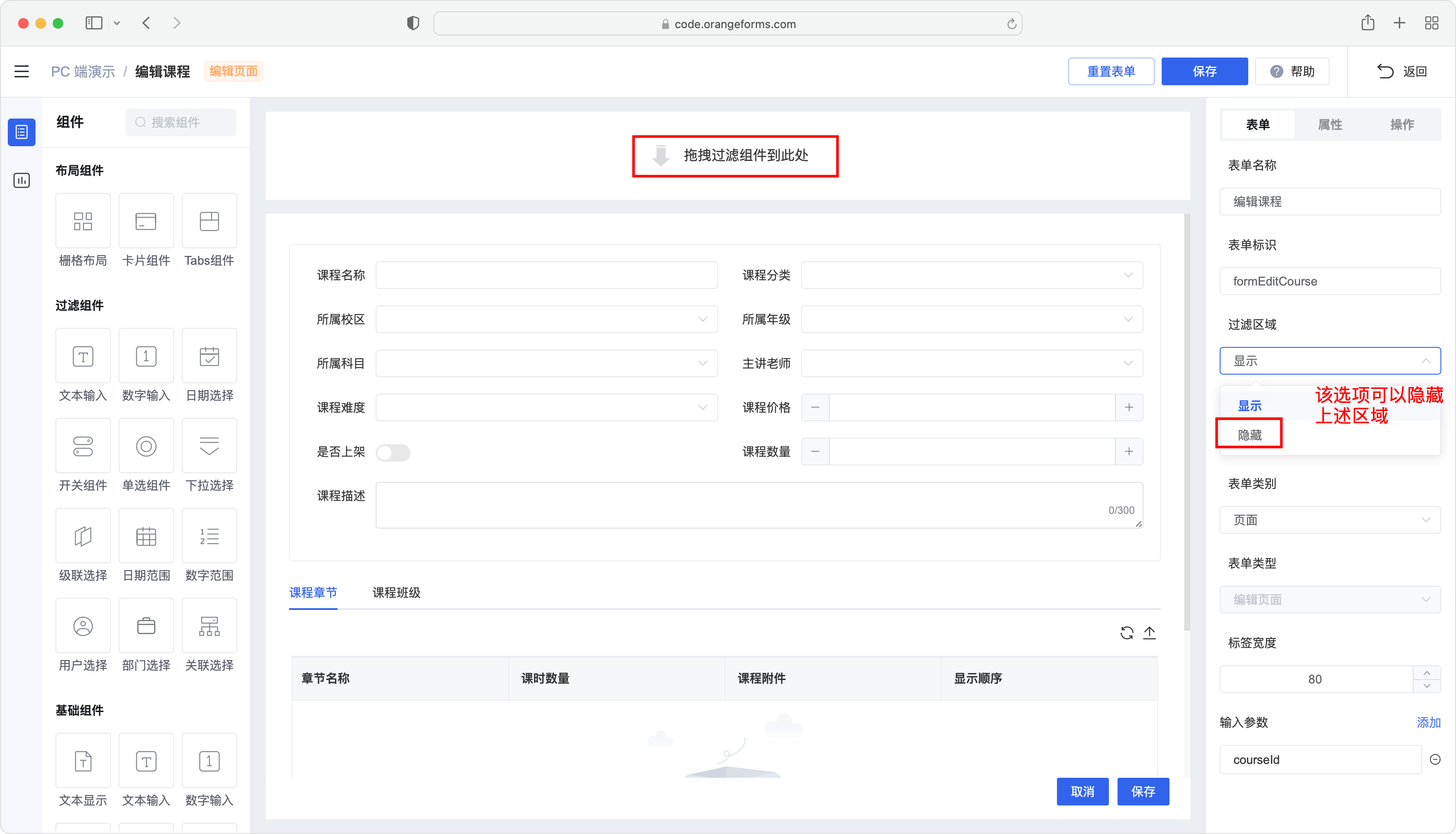Increase 标签宽度 with up arrow
Screen dimensions: 1456x834
point(1427,673)
